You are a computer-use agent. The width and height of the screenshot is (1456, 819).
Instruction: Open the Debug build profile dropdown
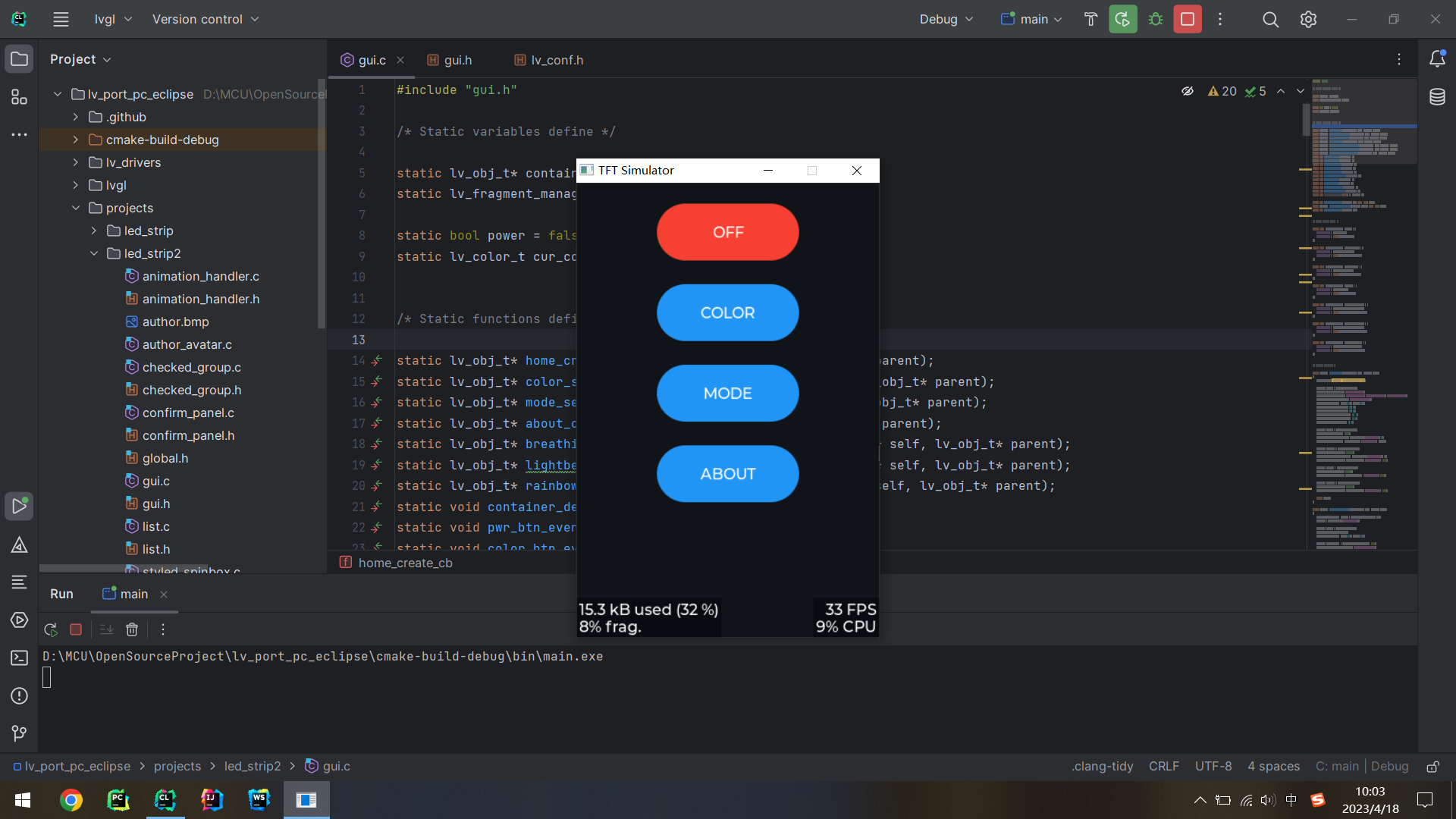coord(946,19)
